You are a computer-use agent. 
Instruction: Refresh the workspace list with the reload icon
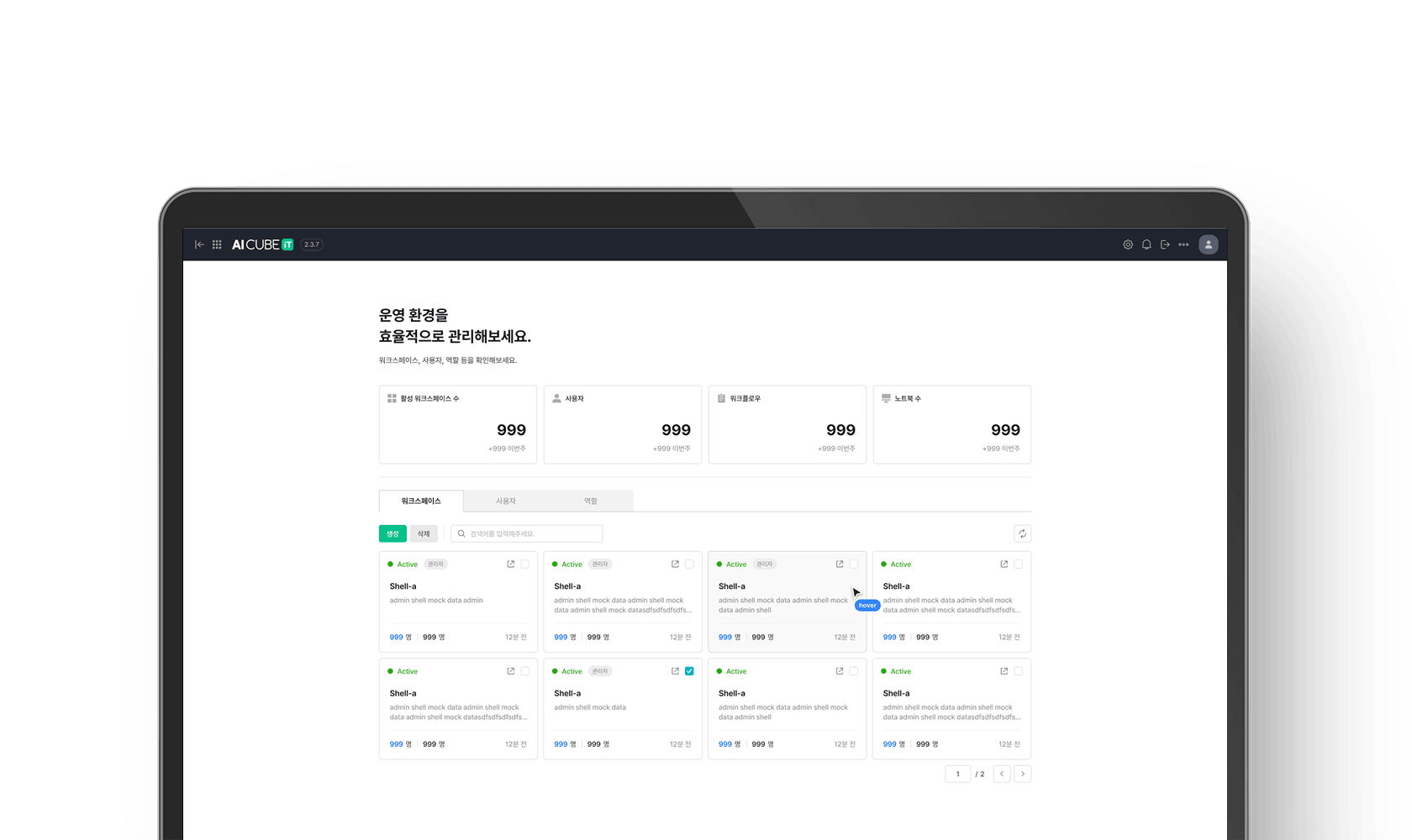click(1022, 533)
